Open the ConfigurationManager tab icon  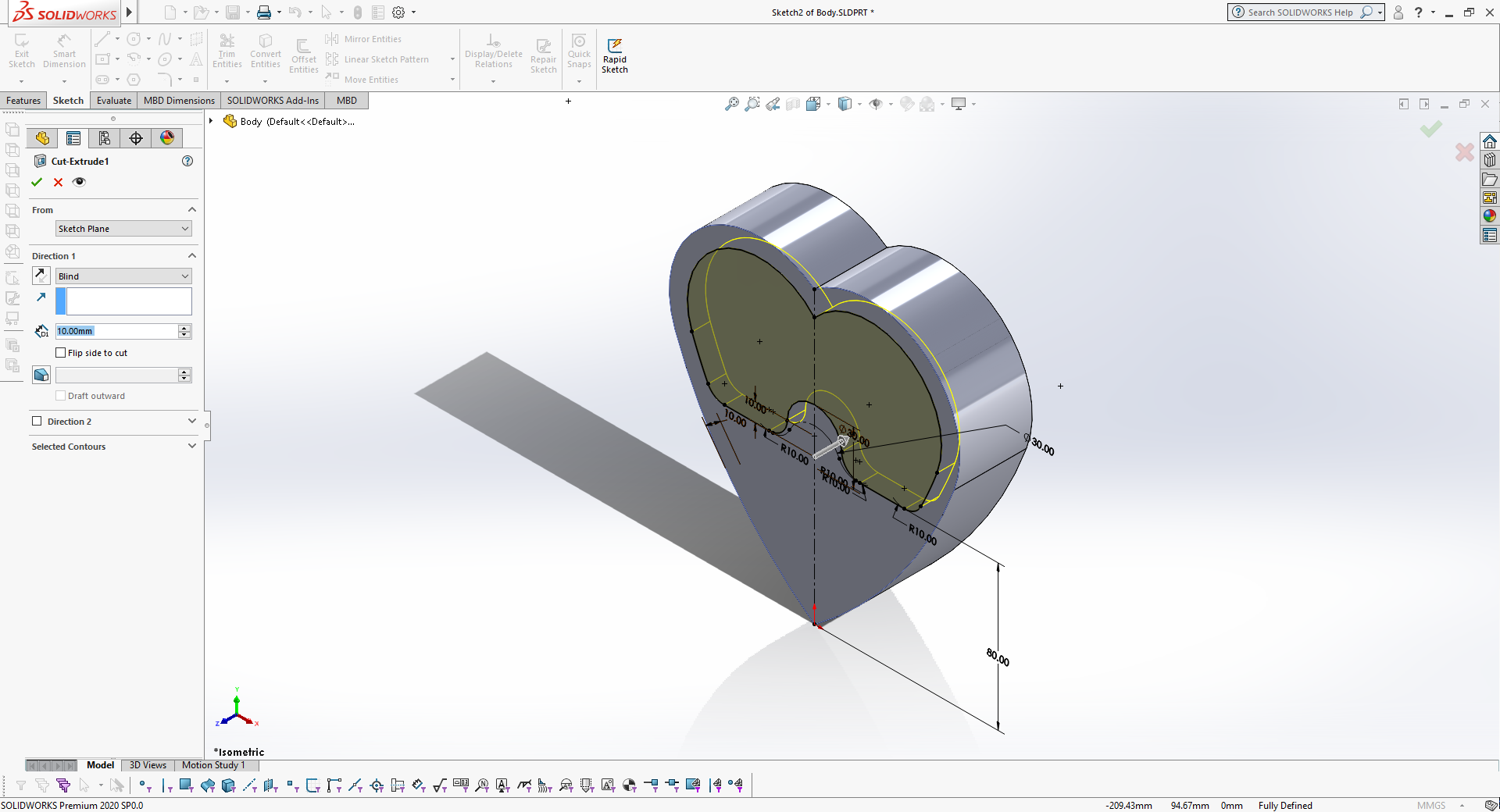tap(105, 138)
